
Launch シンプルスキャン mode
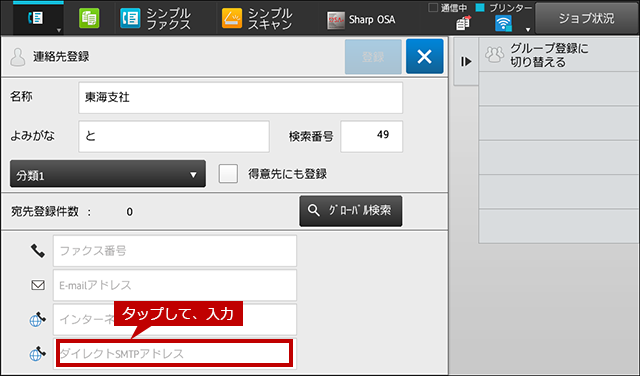tap(257, 19)
